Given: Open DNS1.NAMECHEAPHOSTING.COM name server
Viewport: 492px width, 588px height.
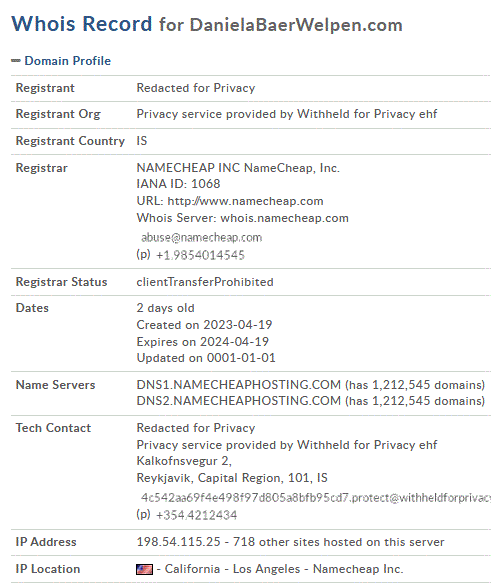Looking at the screenshot, I should (238, 385).
